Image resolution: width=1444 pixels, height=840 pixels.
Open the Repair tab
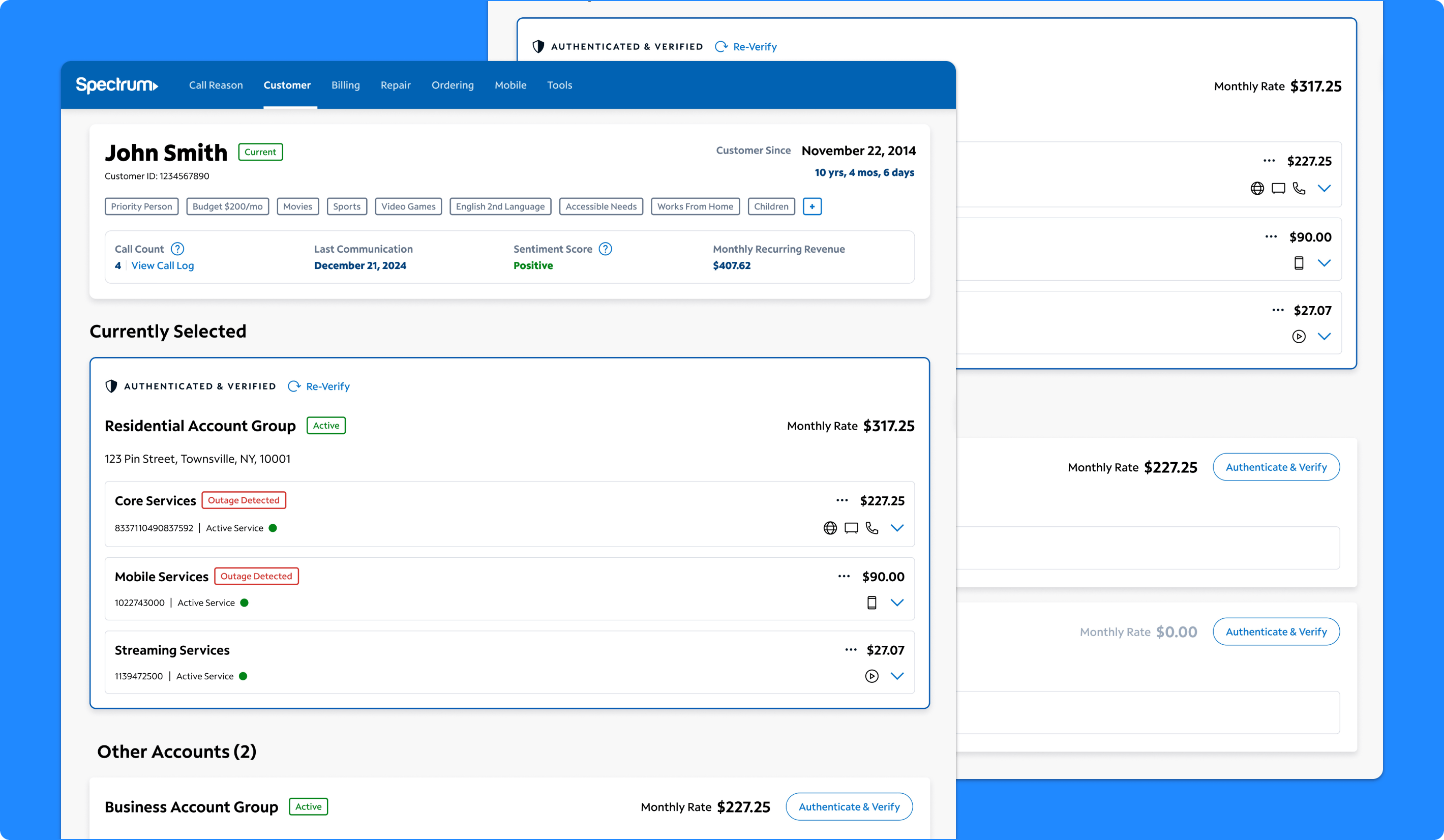click(x=396, y=85)
